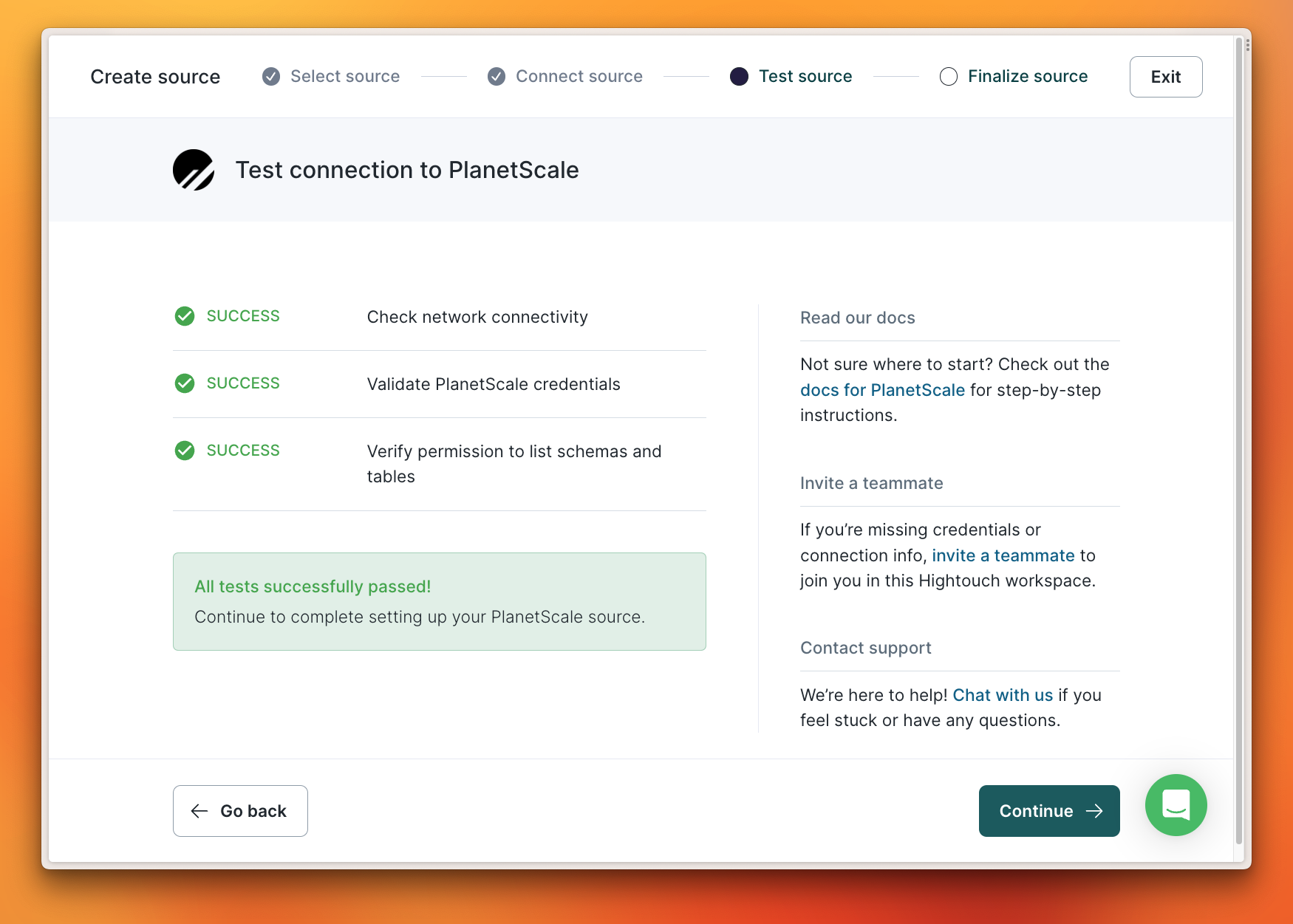Click the filled Test source progress dot
Image resolution: width=1293 pixels, height=924 pixels.
pyautogui.click(x=739, y=76)
